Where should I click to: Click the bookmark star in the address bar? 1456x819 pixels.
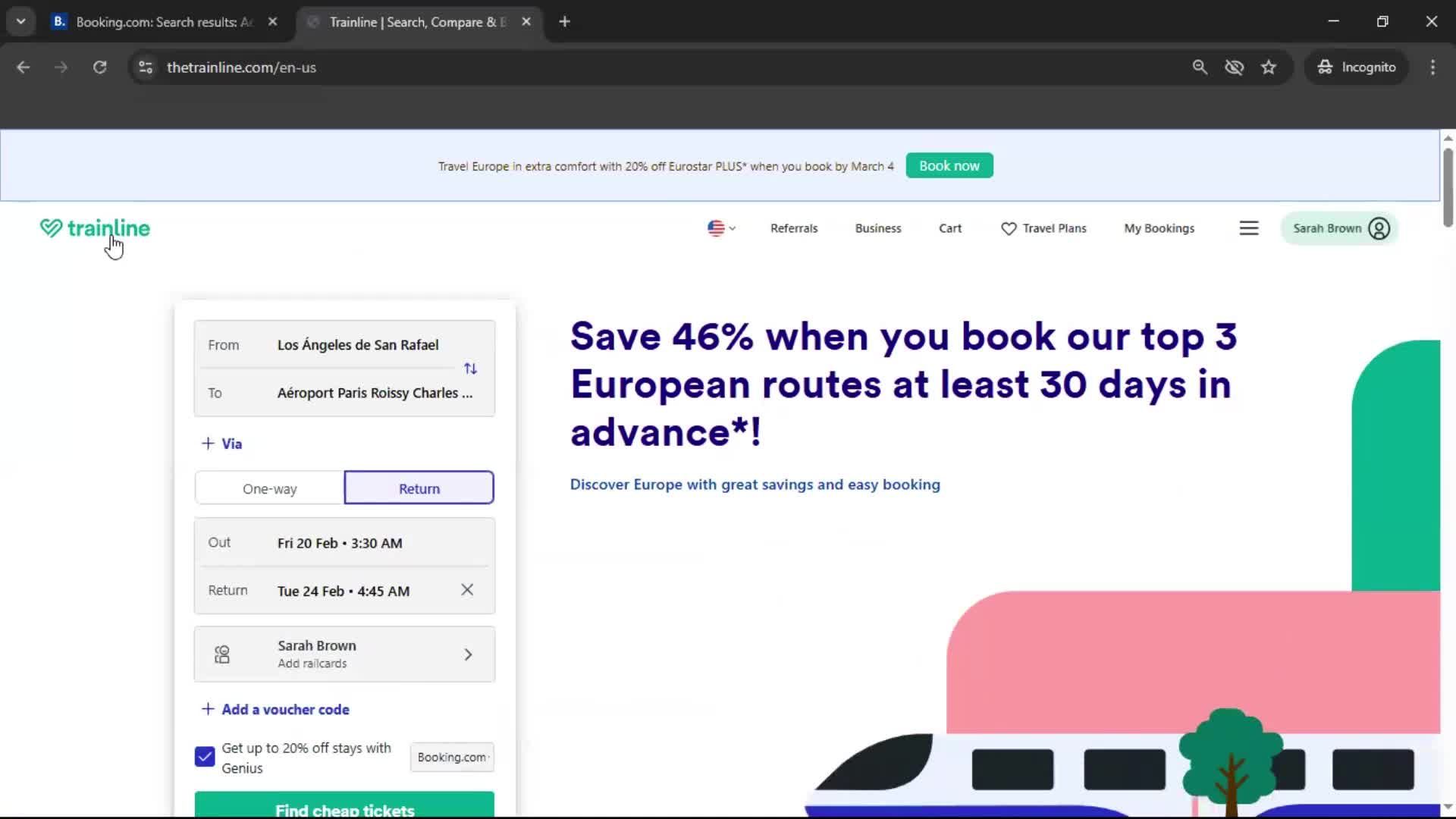pyautogui.click(x=1269, y=67)
